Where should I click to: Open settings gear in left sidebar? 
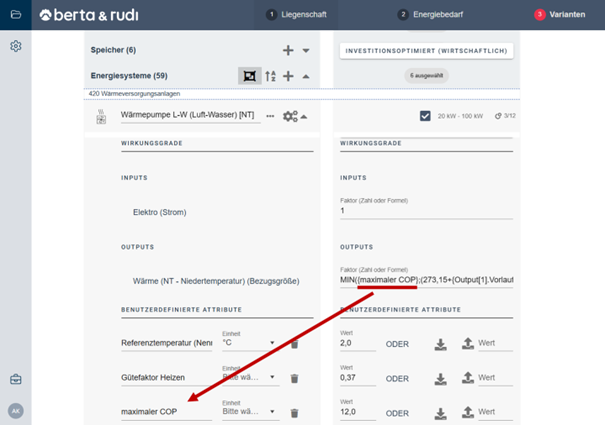tap(16, 46)
